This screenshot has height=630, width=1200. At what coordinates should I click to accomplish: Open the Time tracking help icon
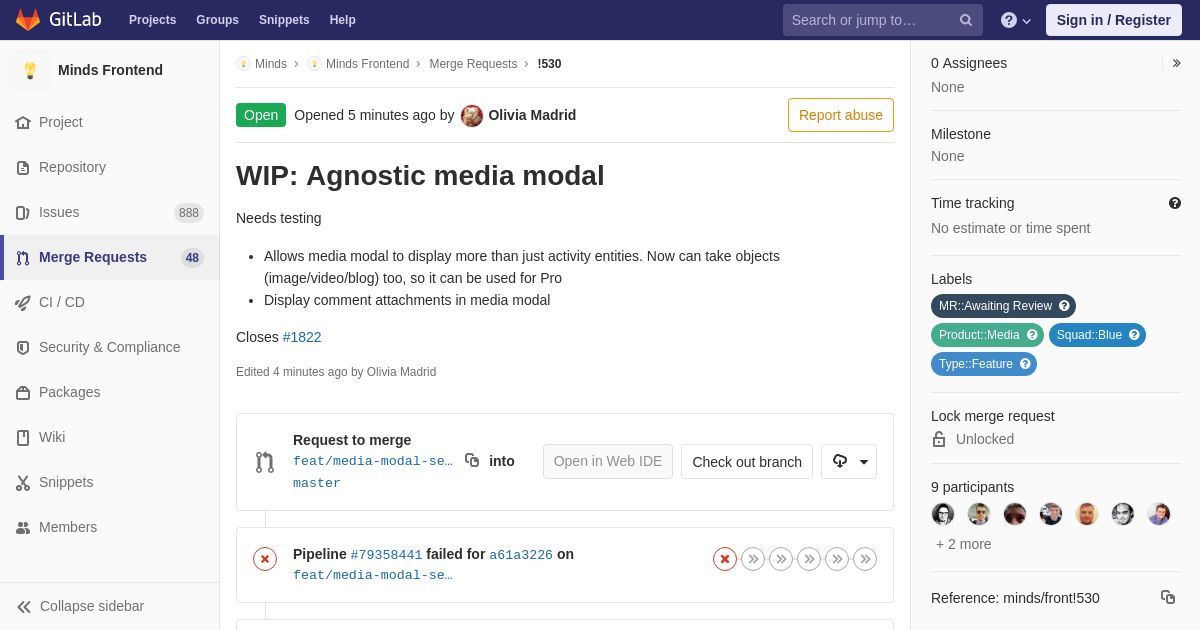point(1175,203)
